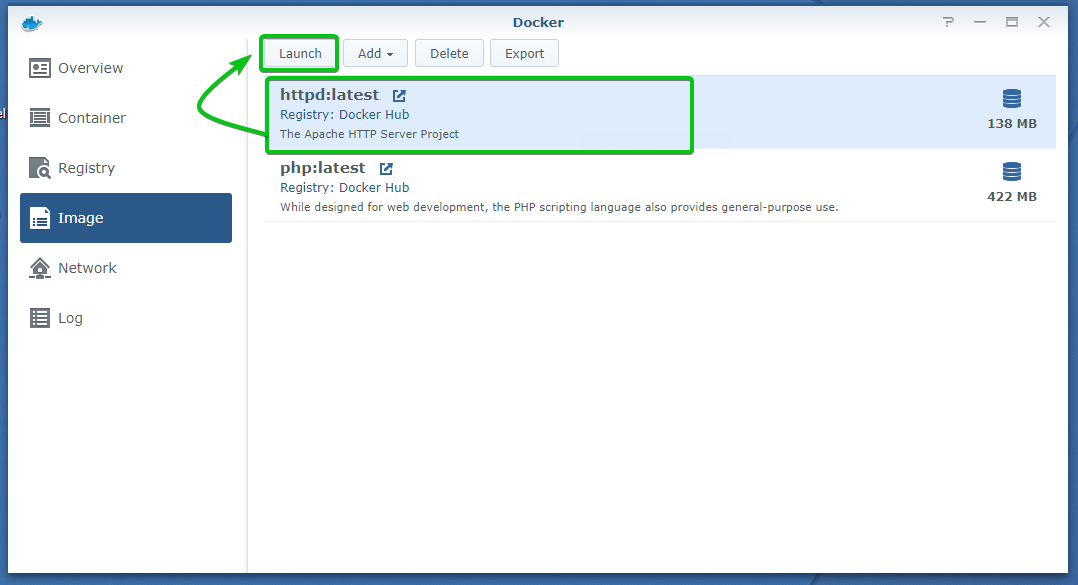Select the php:latest image title
This screenshot has width=1078, height=585.
(322, 168)
